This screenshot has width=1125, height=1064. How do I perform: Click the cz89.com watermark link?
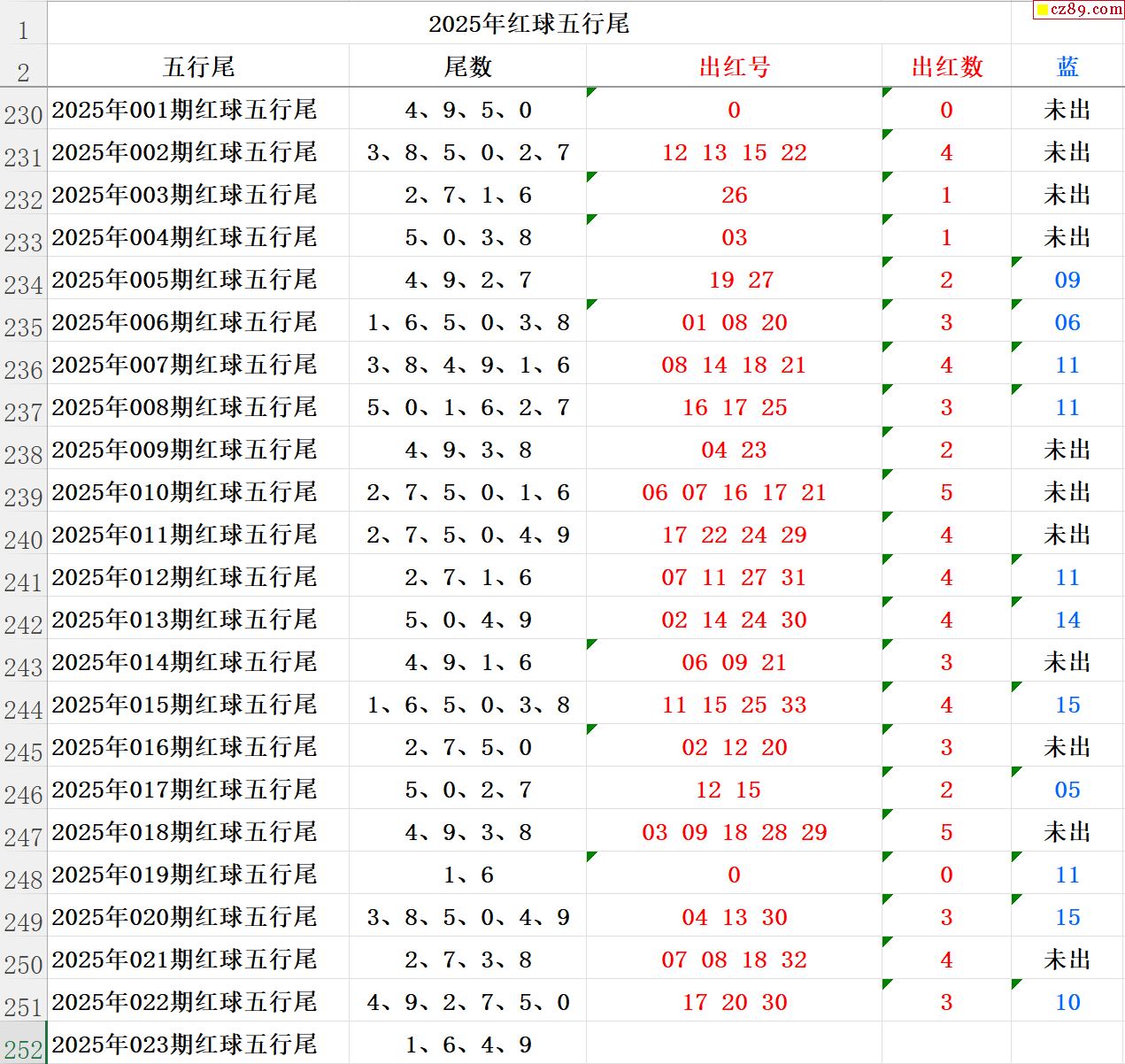tap(1077, 10)
